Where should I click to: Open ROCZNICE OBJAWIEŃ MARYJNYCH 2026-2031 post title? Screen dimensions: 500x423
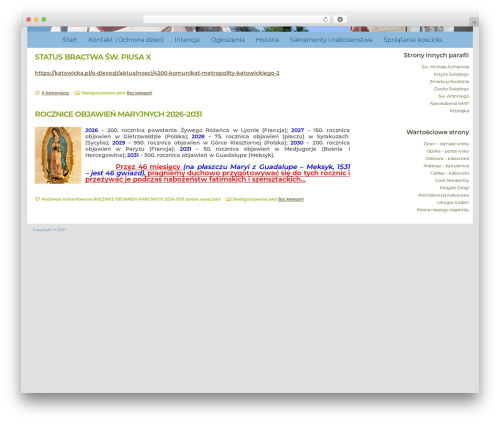pyautogui.click(x=118, y=114)
